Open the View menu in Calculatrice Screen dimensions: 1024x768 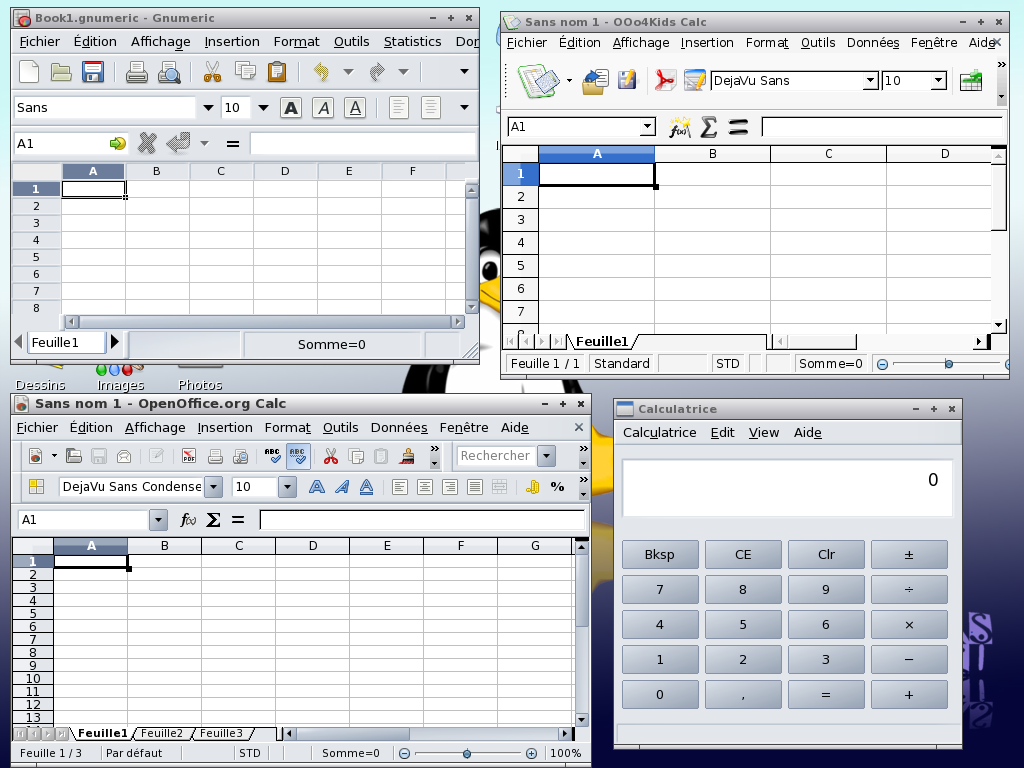[763, 433]
